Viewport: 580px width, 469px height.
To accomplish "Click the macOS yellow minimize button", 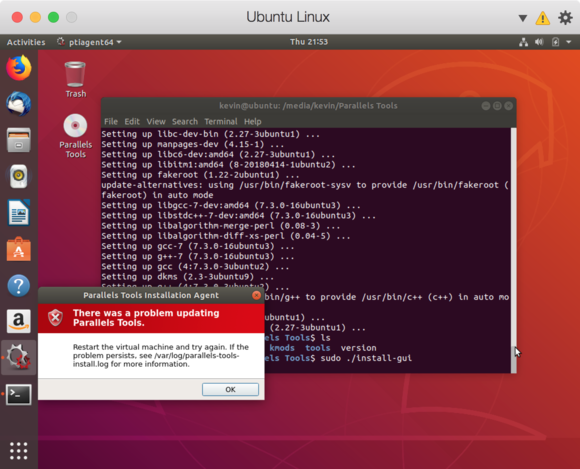I will coord(35,17).
